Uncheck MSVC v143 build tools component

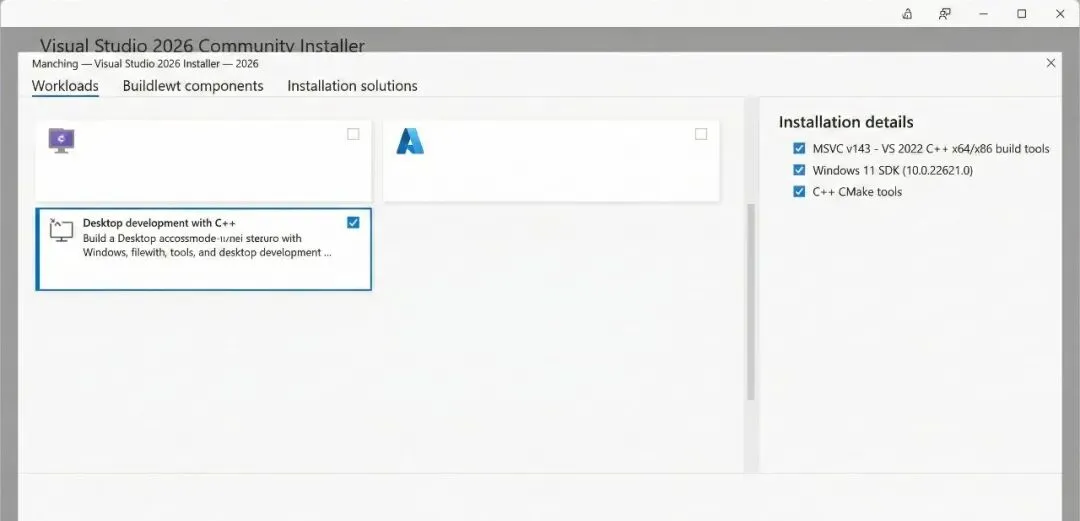coord(799,148)
